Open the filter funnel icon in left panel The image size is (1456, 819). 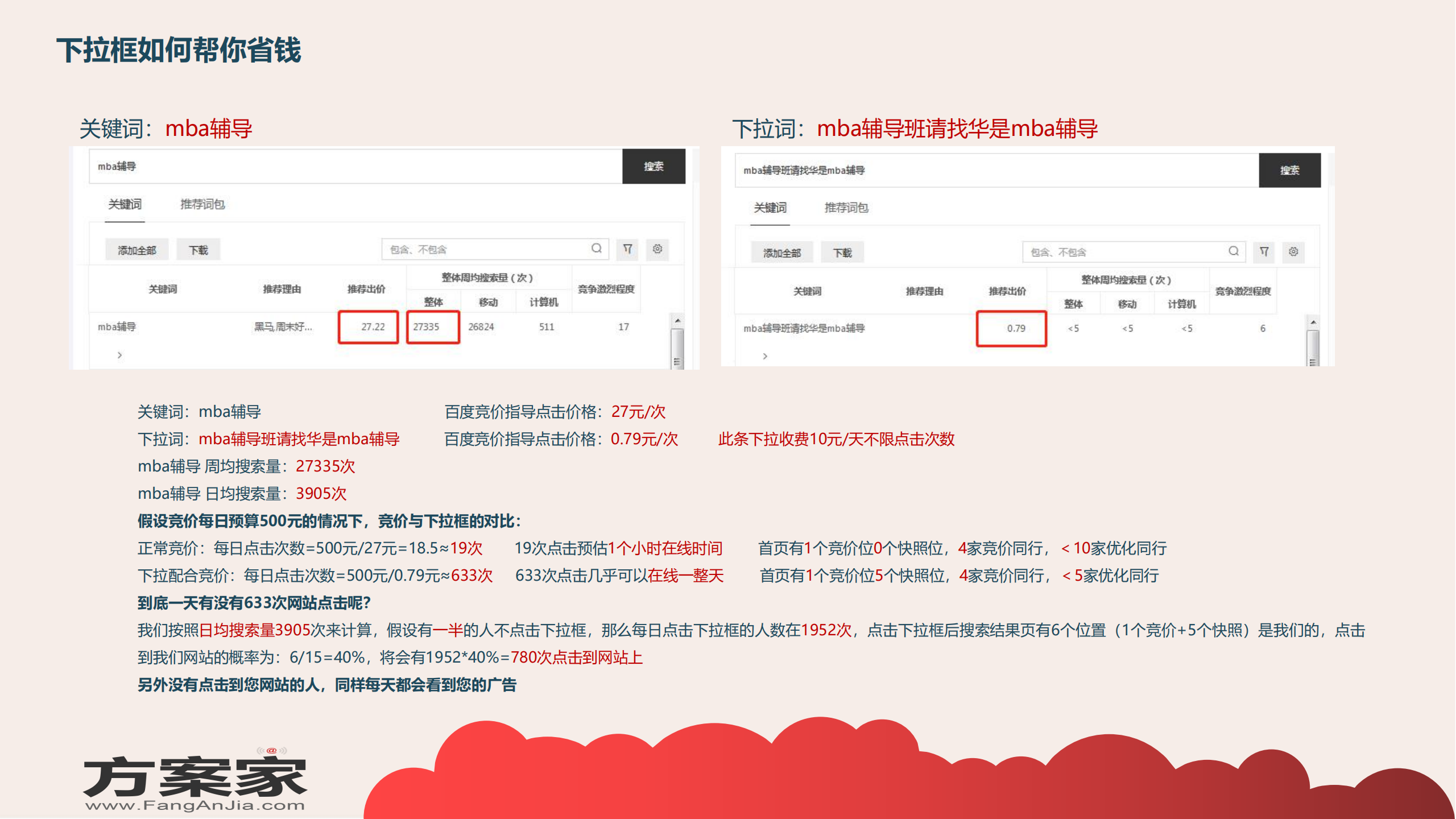(x=627, y=249)
